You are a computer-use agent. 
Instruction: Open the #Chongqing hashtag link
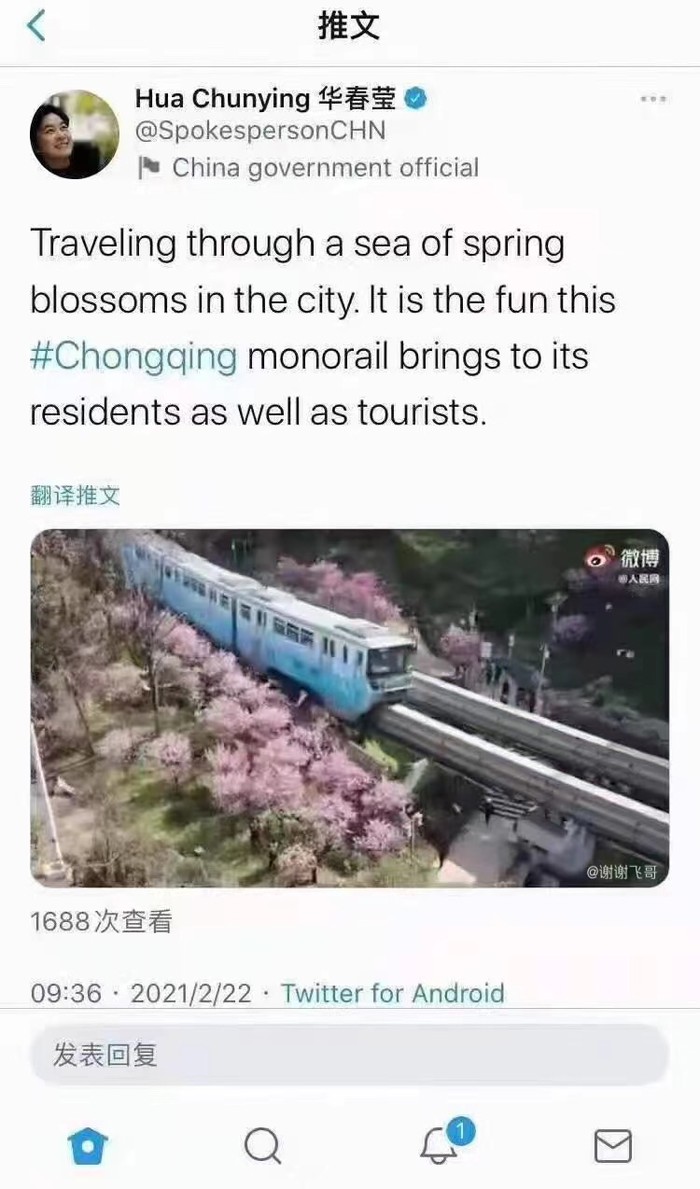pos(133,356)
